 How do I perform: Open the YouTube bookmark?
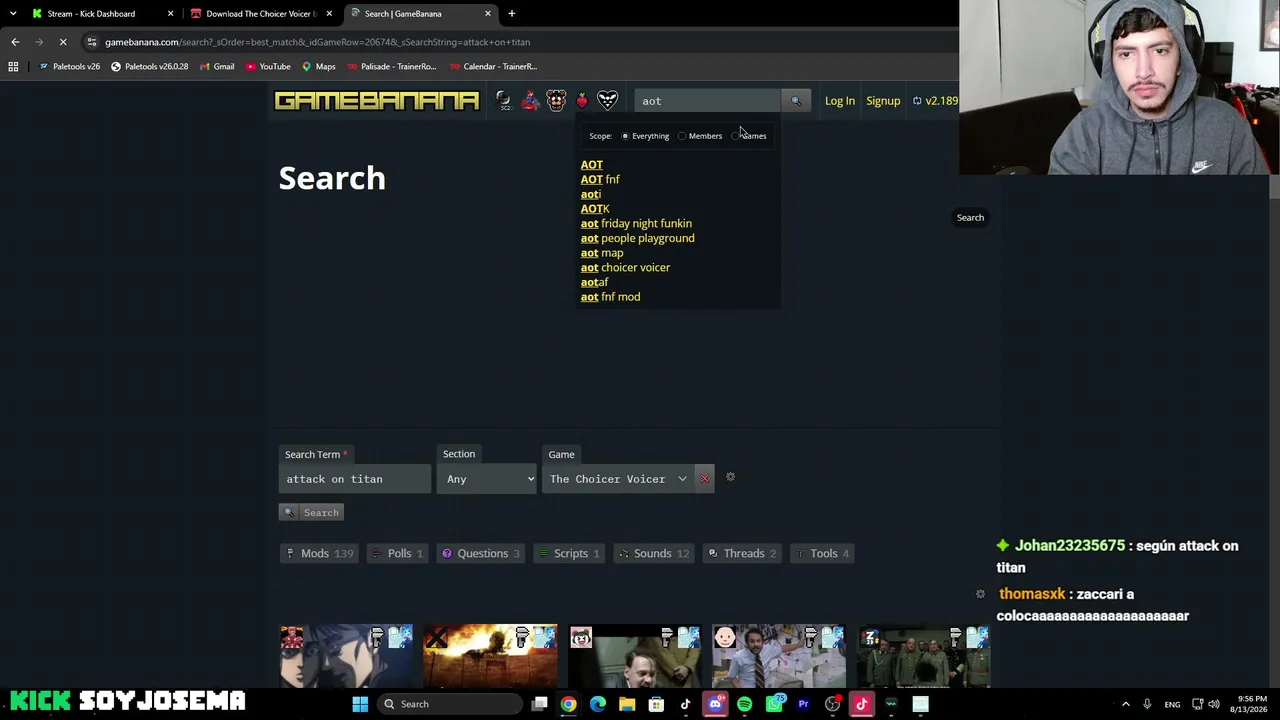[x=268, y=67]
